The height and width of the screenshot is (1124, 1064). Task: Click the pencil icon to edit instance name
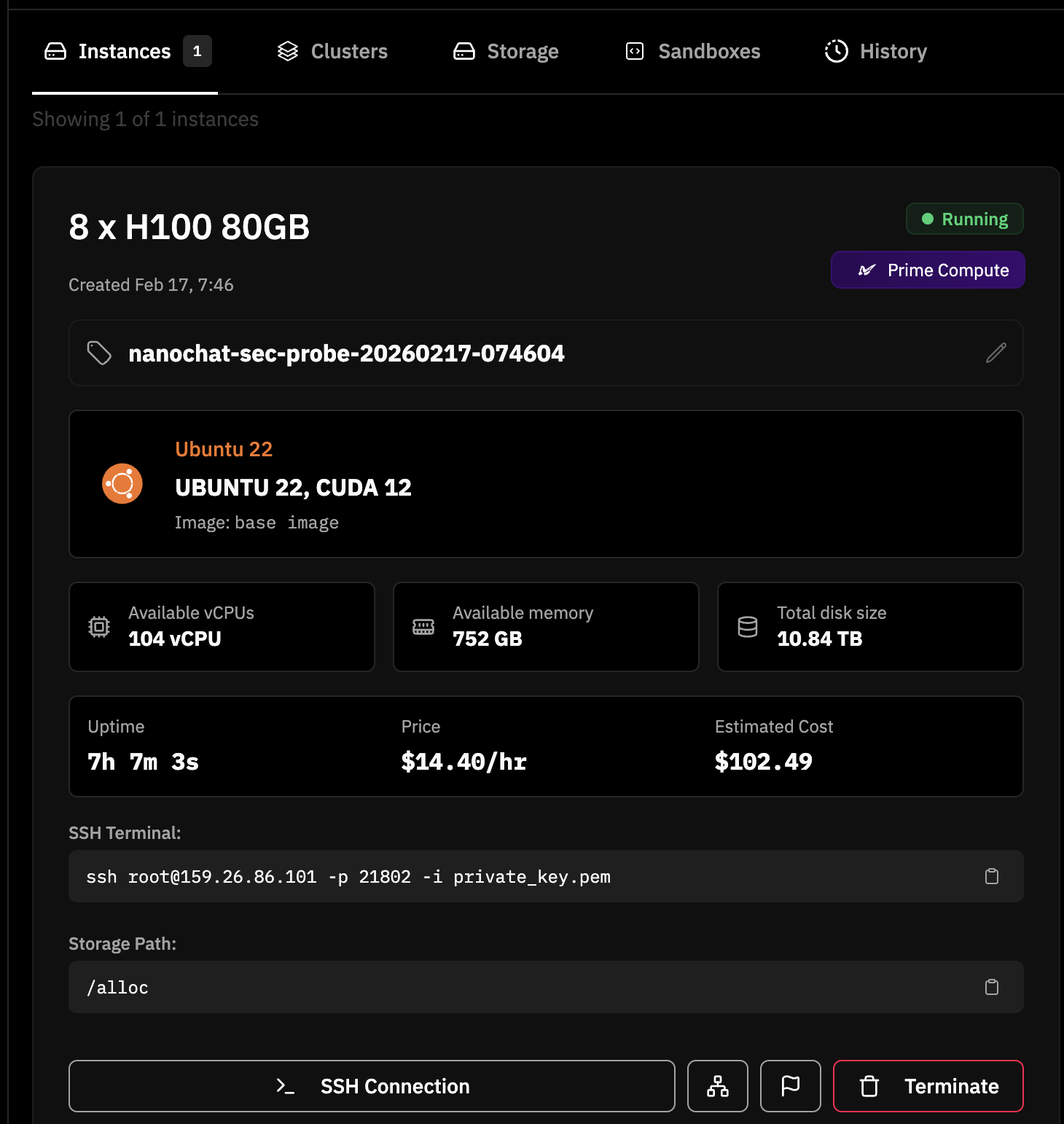click(995, 353)
